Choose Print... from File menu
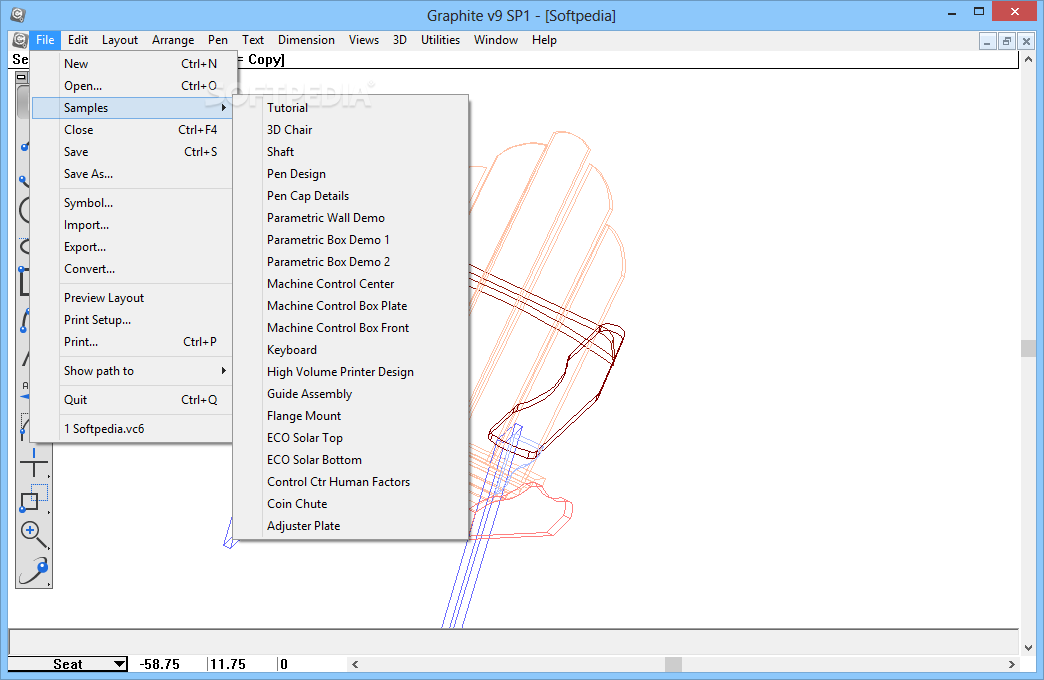 132,342
